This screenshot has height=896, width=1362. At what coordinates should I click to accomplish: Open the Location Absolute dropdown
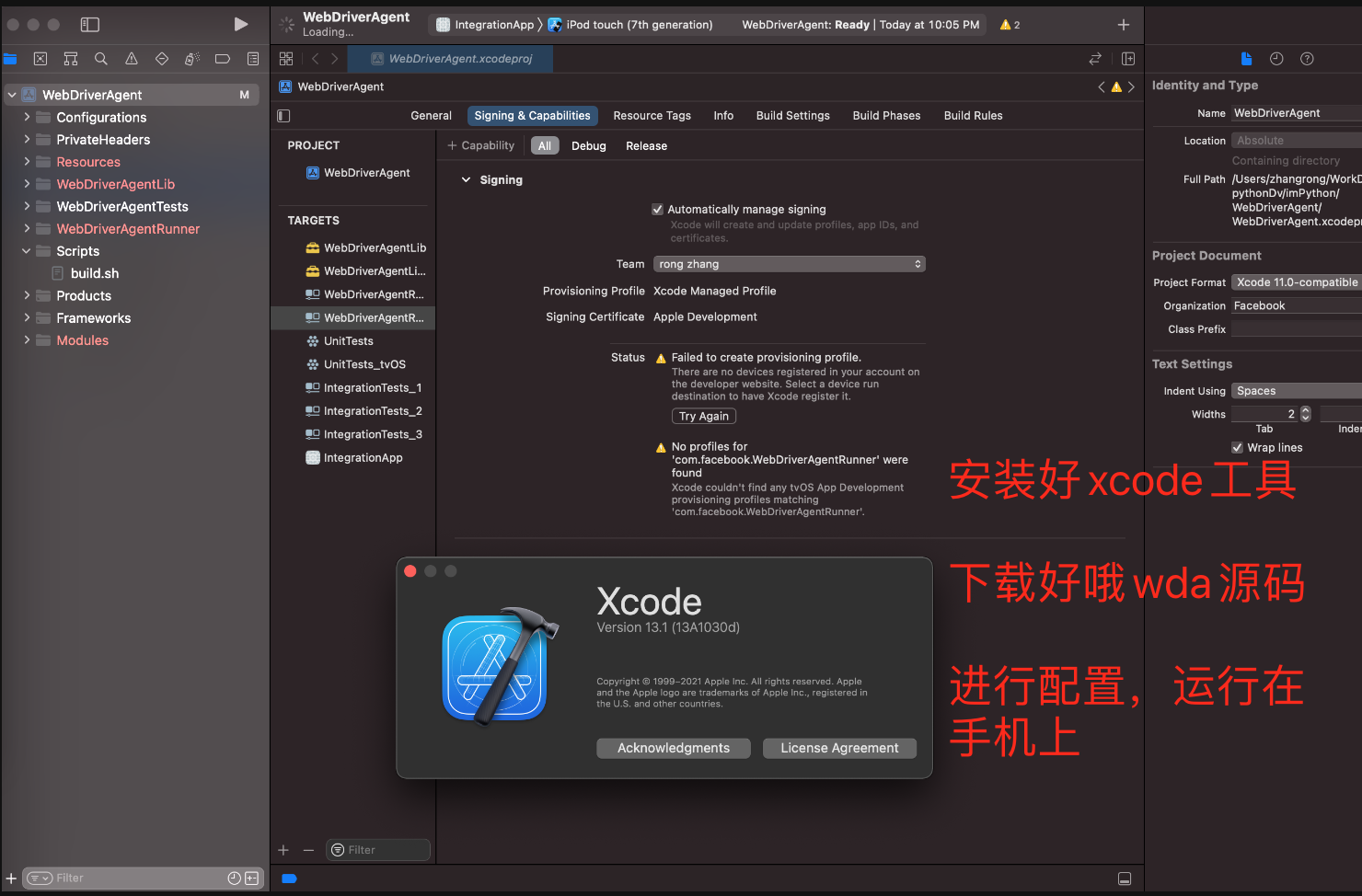(x=1297, y=141)
